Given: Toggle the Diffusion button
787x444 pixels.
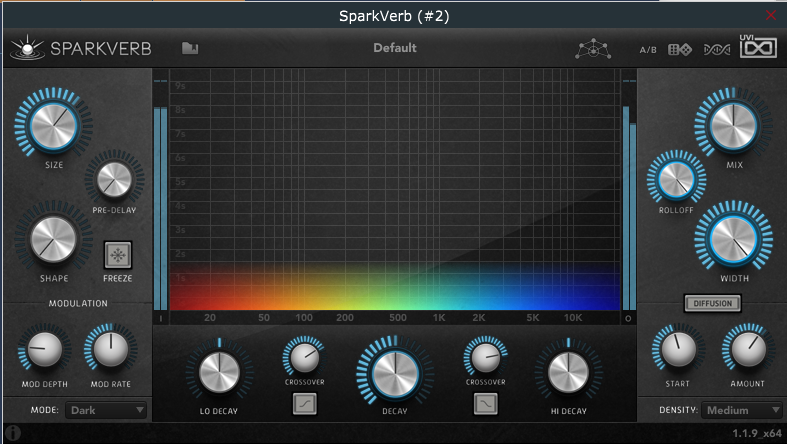Looking at the screenshot, I should point(712,303).
